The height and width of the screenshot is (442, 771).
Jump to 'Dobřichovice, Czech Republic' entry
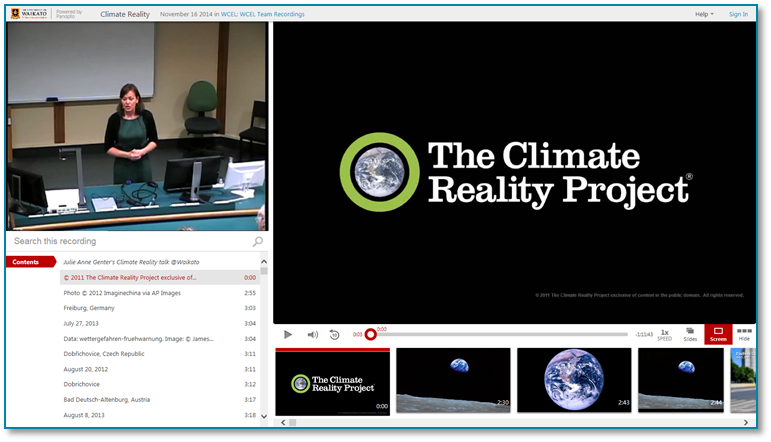160,354
